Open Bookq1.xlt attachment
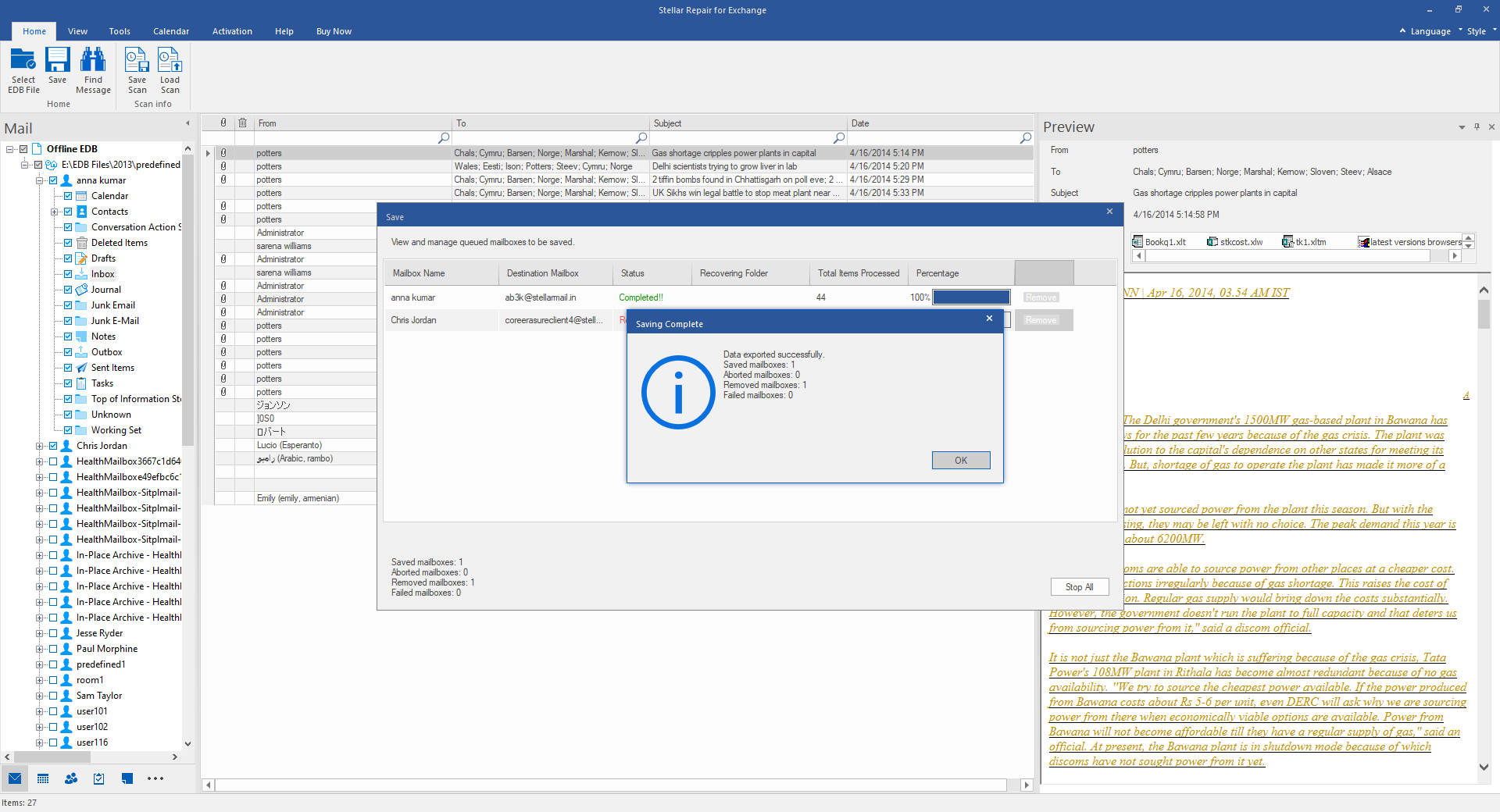1500x812 pixels. tap(1159, 242)
